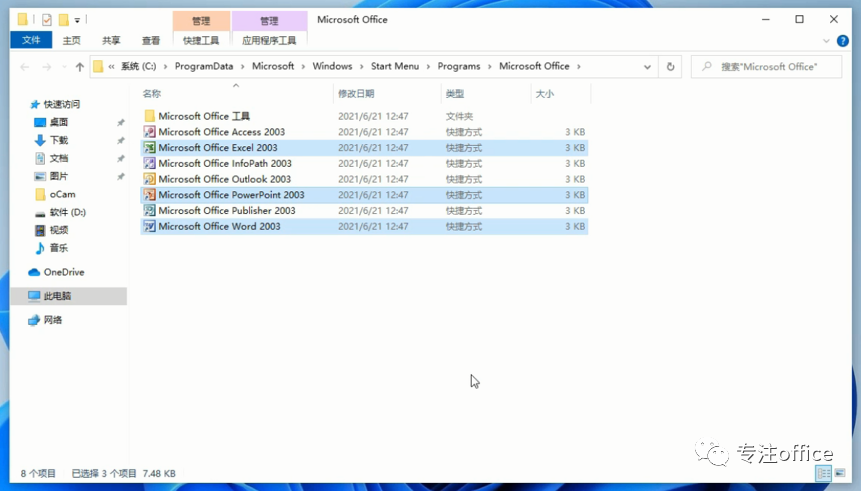Viewport: 861px width, 491px height.
Task: Open the 查看 ribbon tab
Action: point(150,40)
